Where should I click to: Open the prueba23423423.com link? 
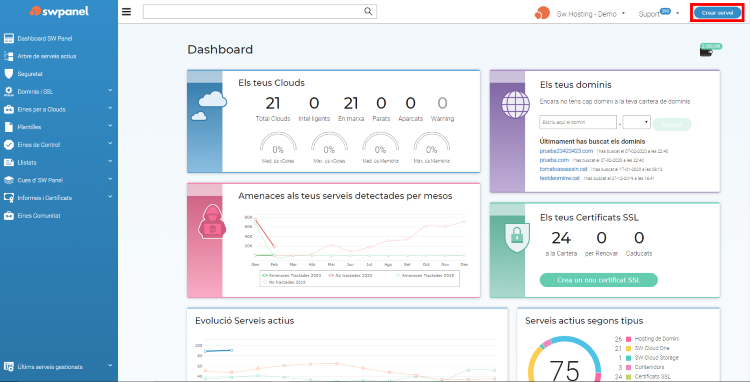click(x=566, y=151)
